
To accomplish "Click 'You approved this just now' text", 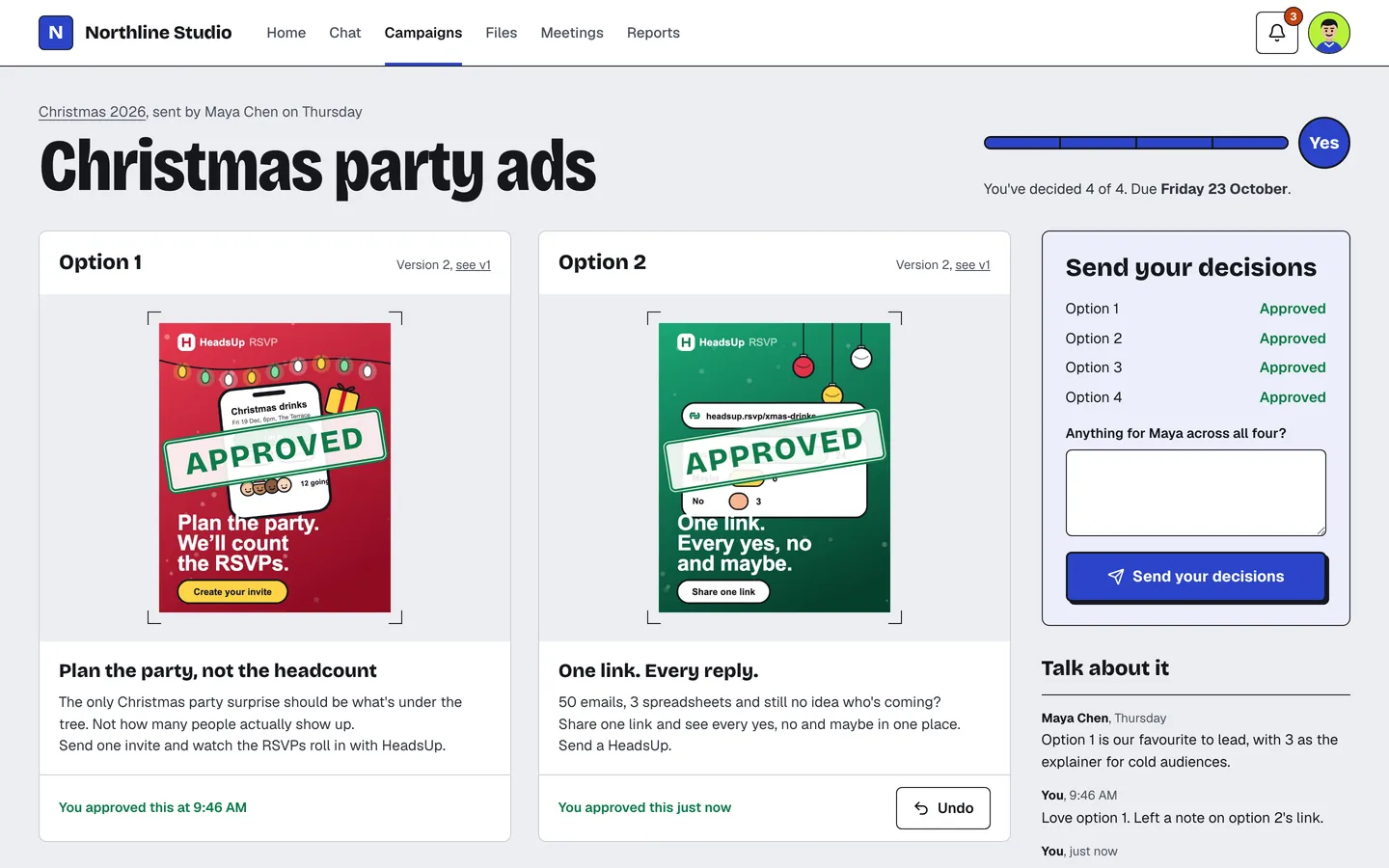I will click(644, 807).
